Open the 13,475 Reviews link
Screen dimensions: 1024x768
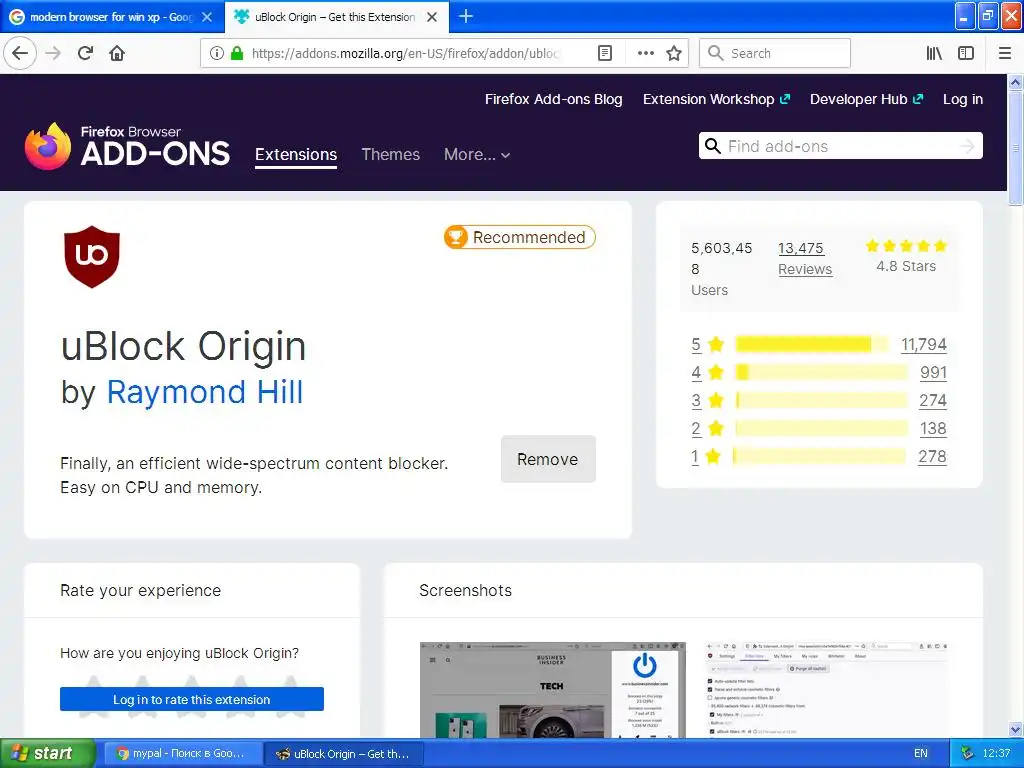(x=805, y=259)
